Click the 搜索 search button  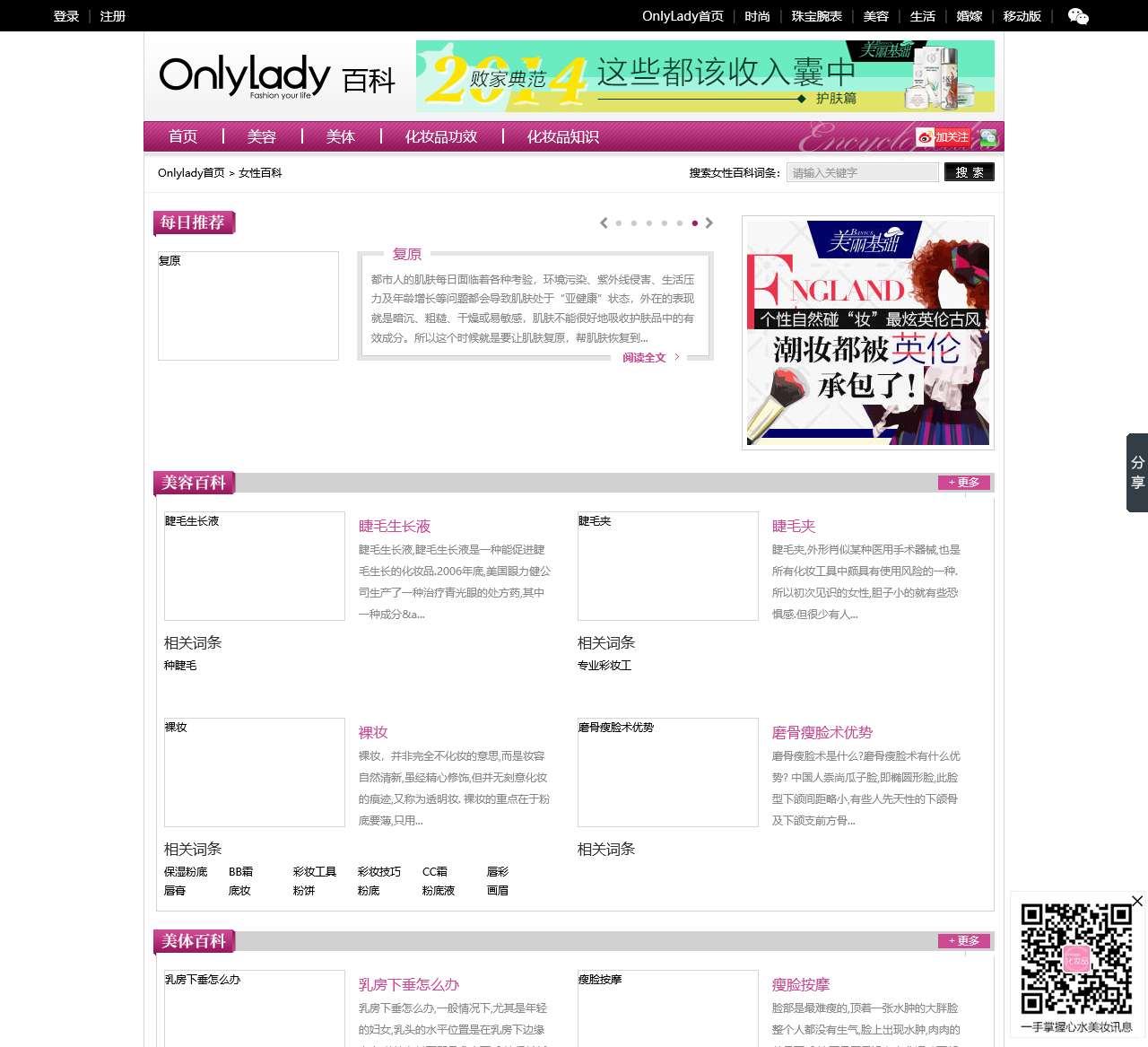970,172
